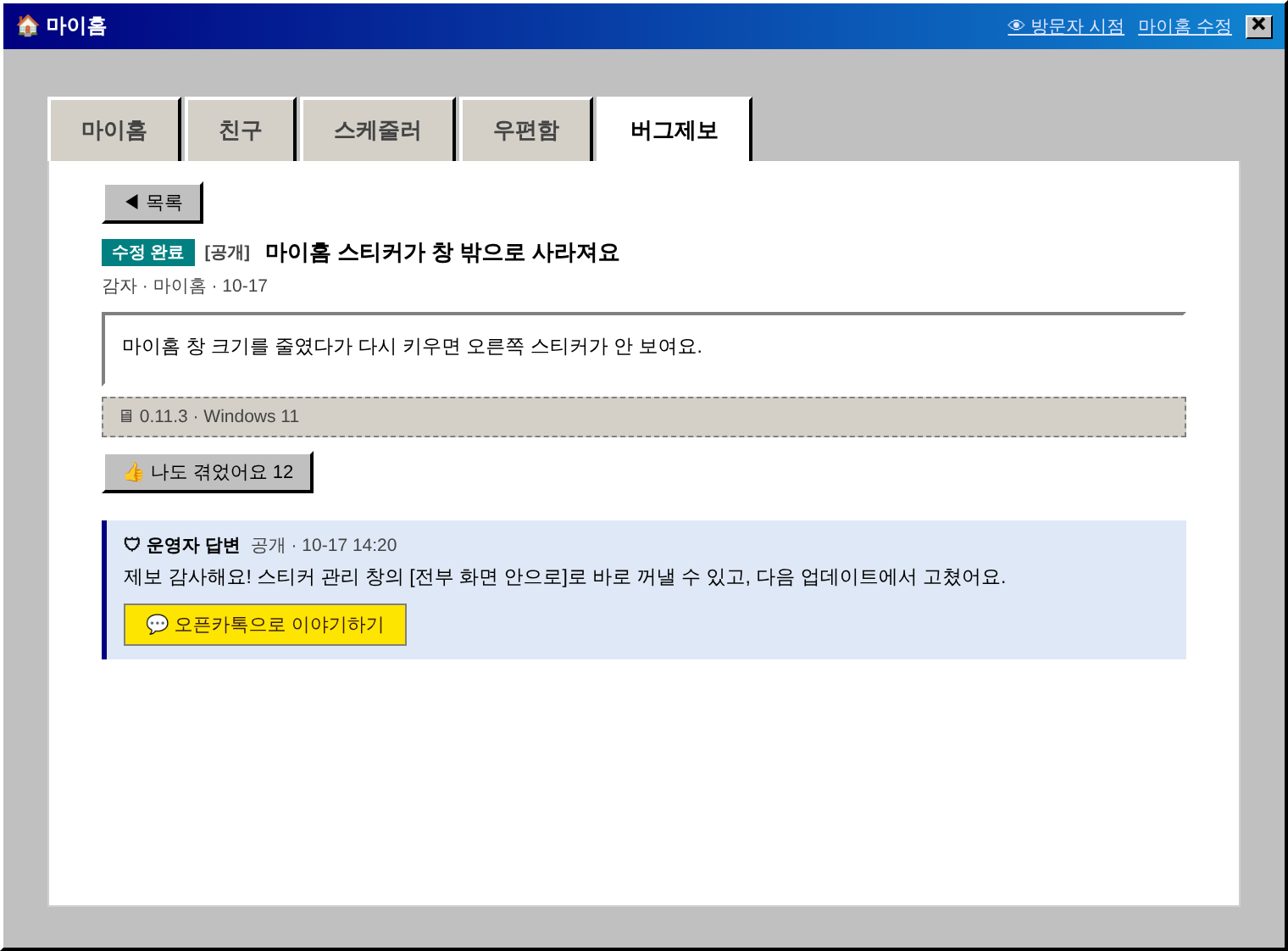
Task: Open 방문자 시점 visitor view link
Action: pyautogui.click(x=1065, y=26)
